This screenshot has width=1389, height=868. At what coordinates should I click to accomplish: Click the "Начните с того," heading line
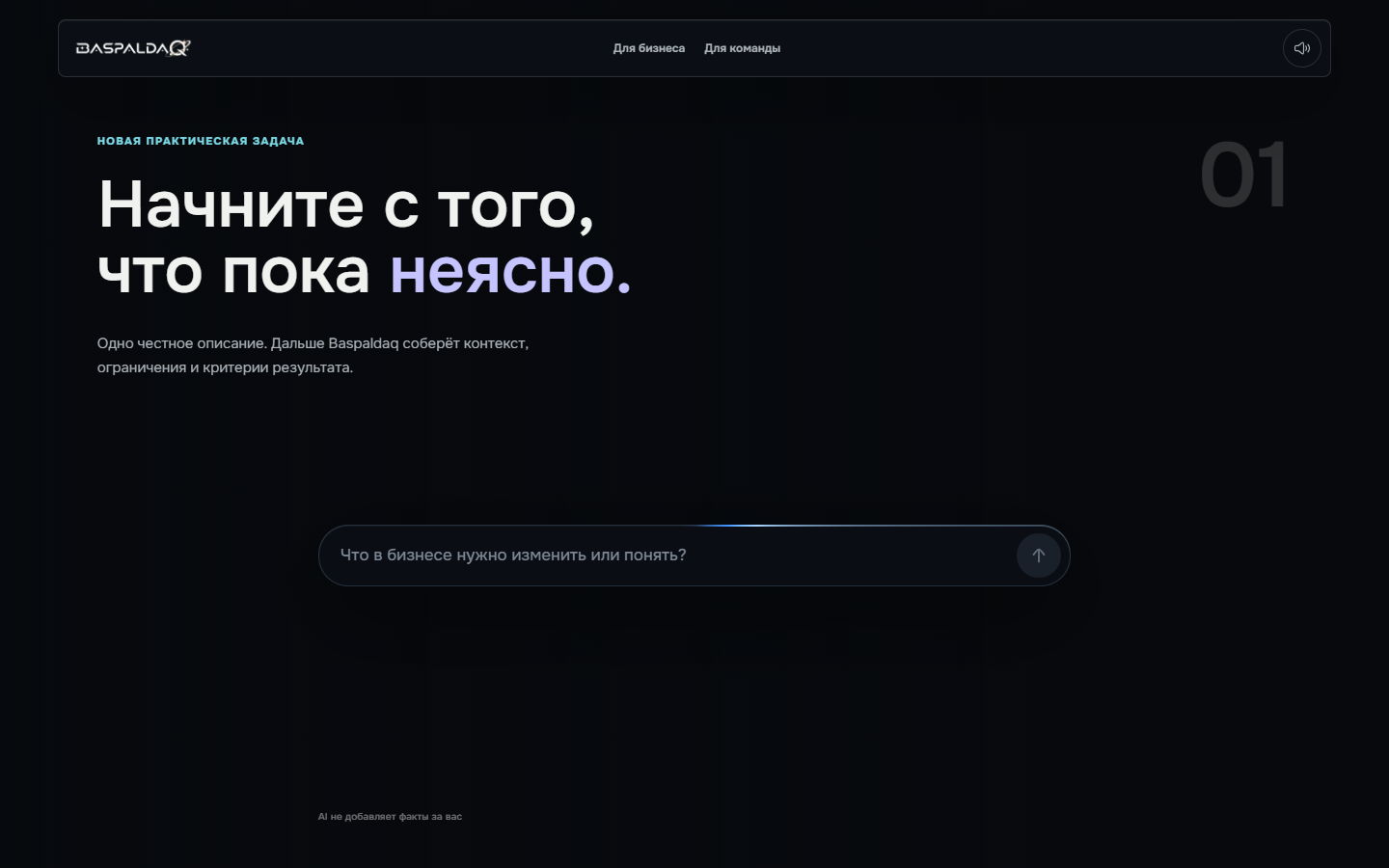(346, 205)
